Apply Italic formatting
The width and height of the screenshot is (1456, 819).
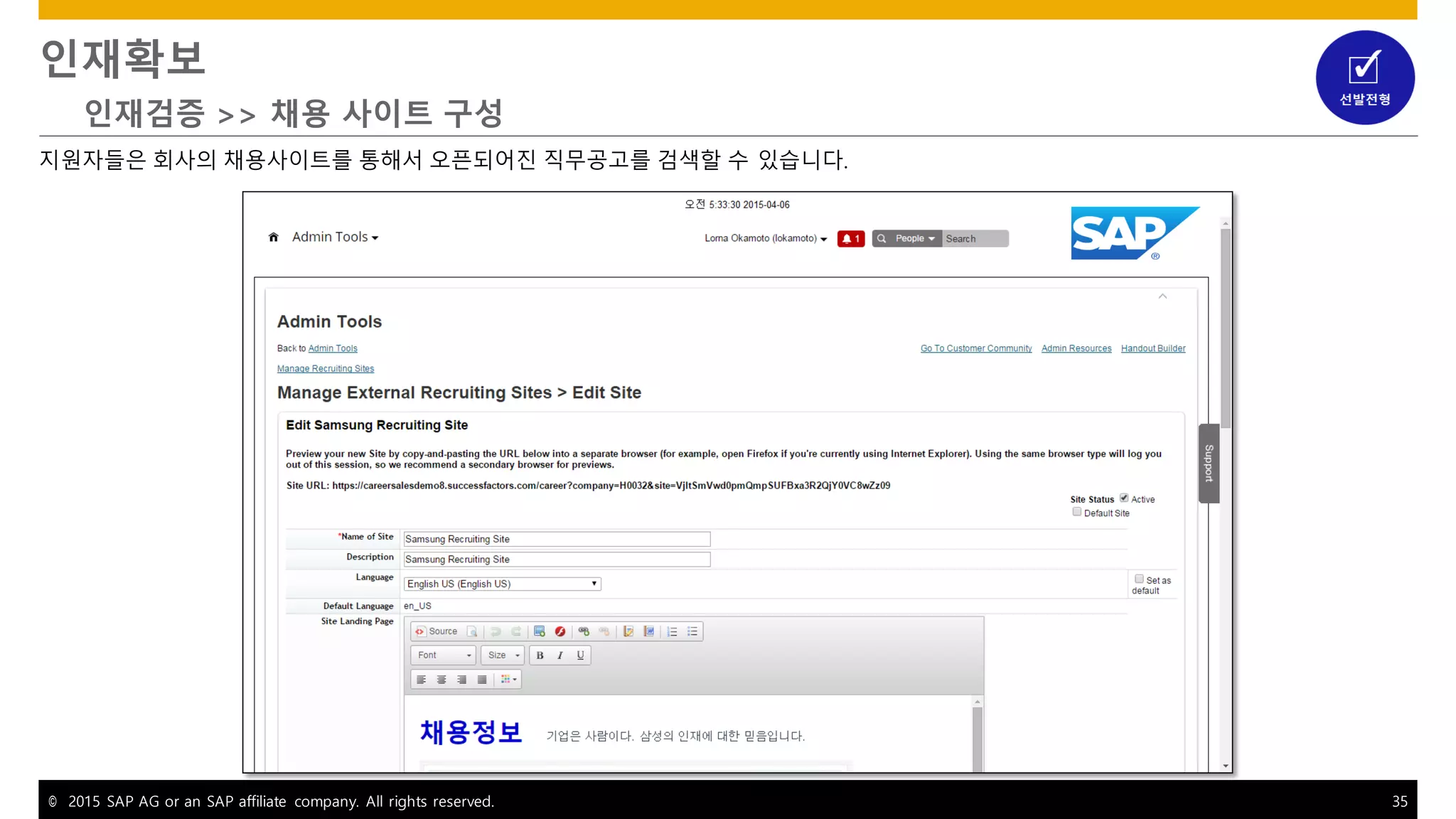tap(560, 655)
